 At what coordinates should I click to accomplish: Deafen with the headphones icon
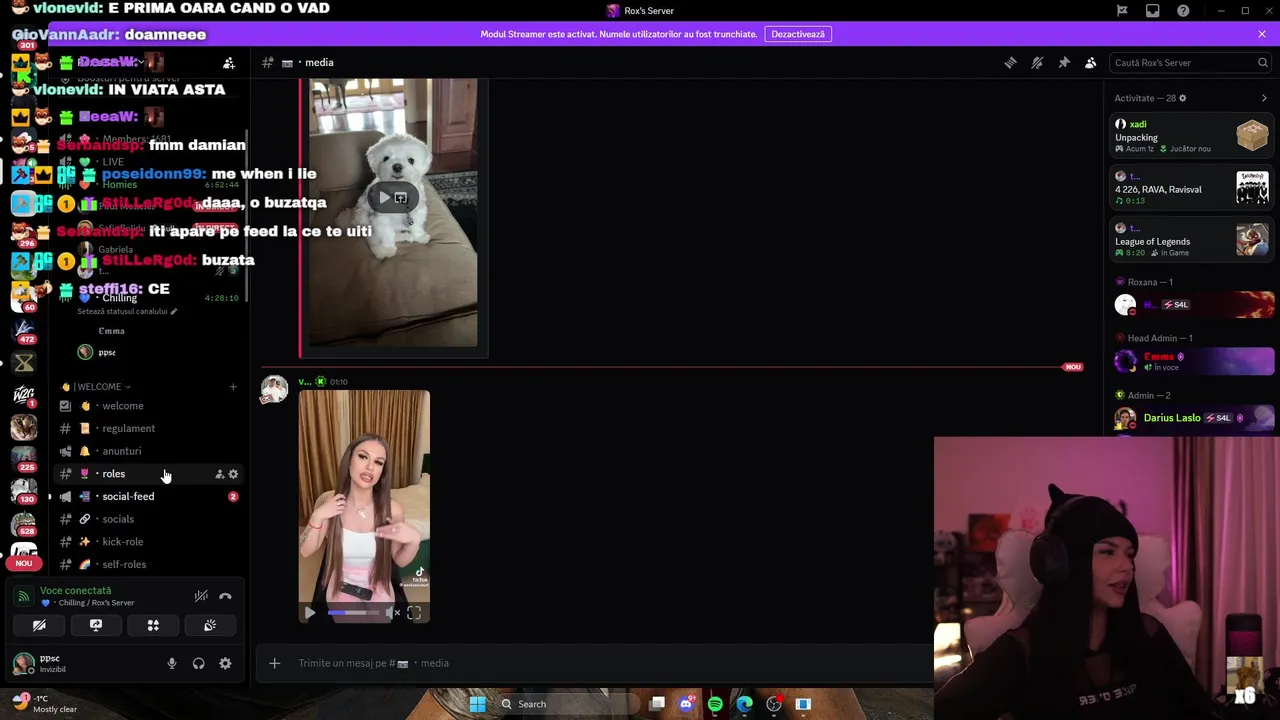tap(199, 663)
